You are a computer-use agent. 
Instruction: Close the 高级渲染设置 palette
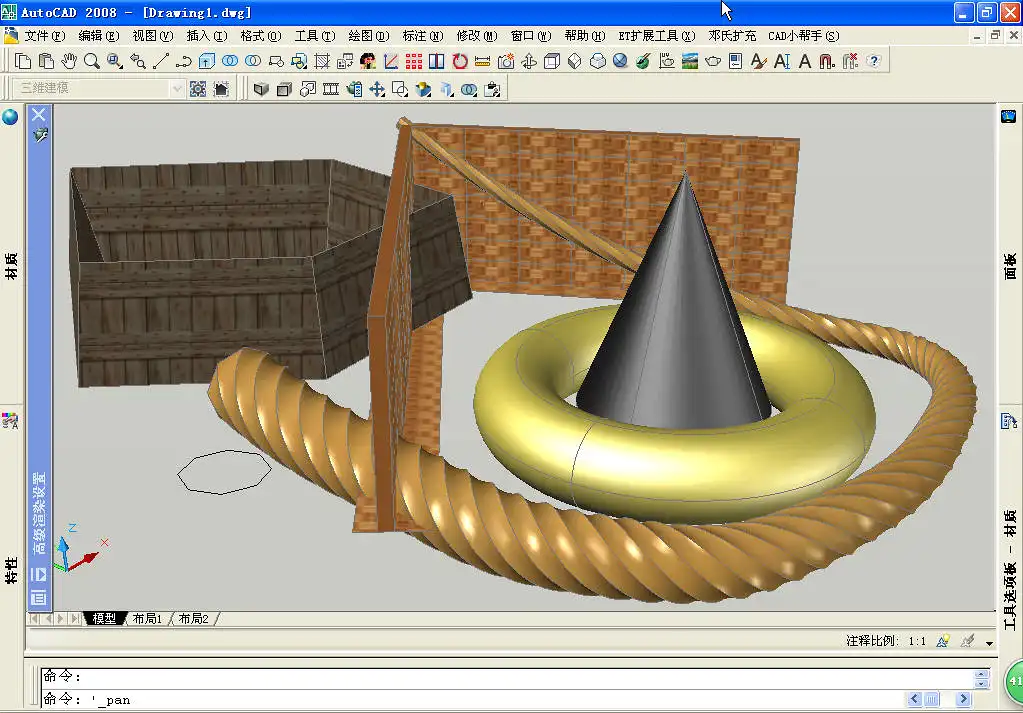38,115
